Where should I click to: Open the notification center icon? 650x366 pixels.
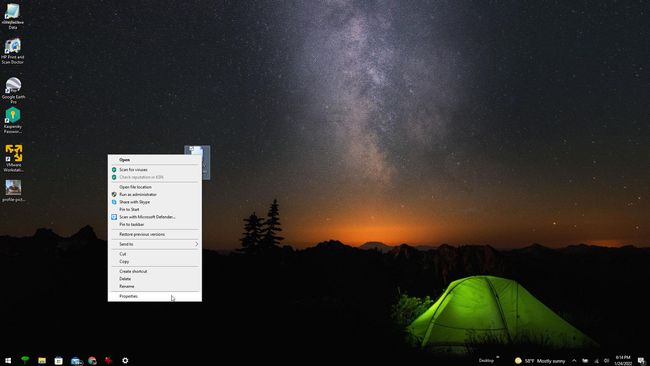click(641, 361)
